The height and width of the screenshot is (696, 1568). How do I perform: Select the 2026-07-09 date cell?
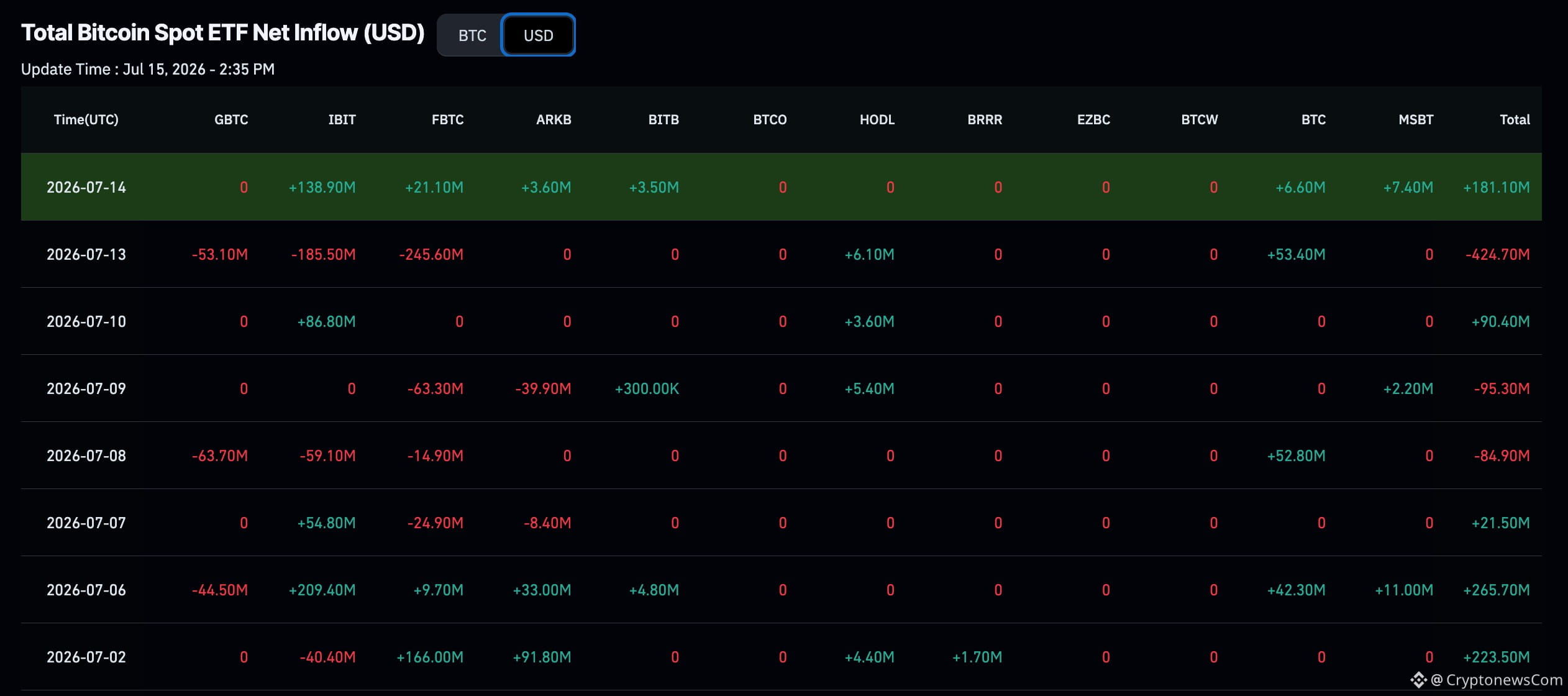point(86,388)
